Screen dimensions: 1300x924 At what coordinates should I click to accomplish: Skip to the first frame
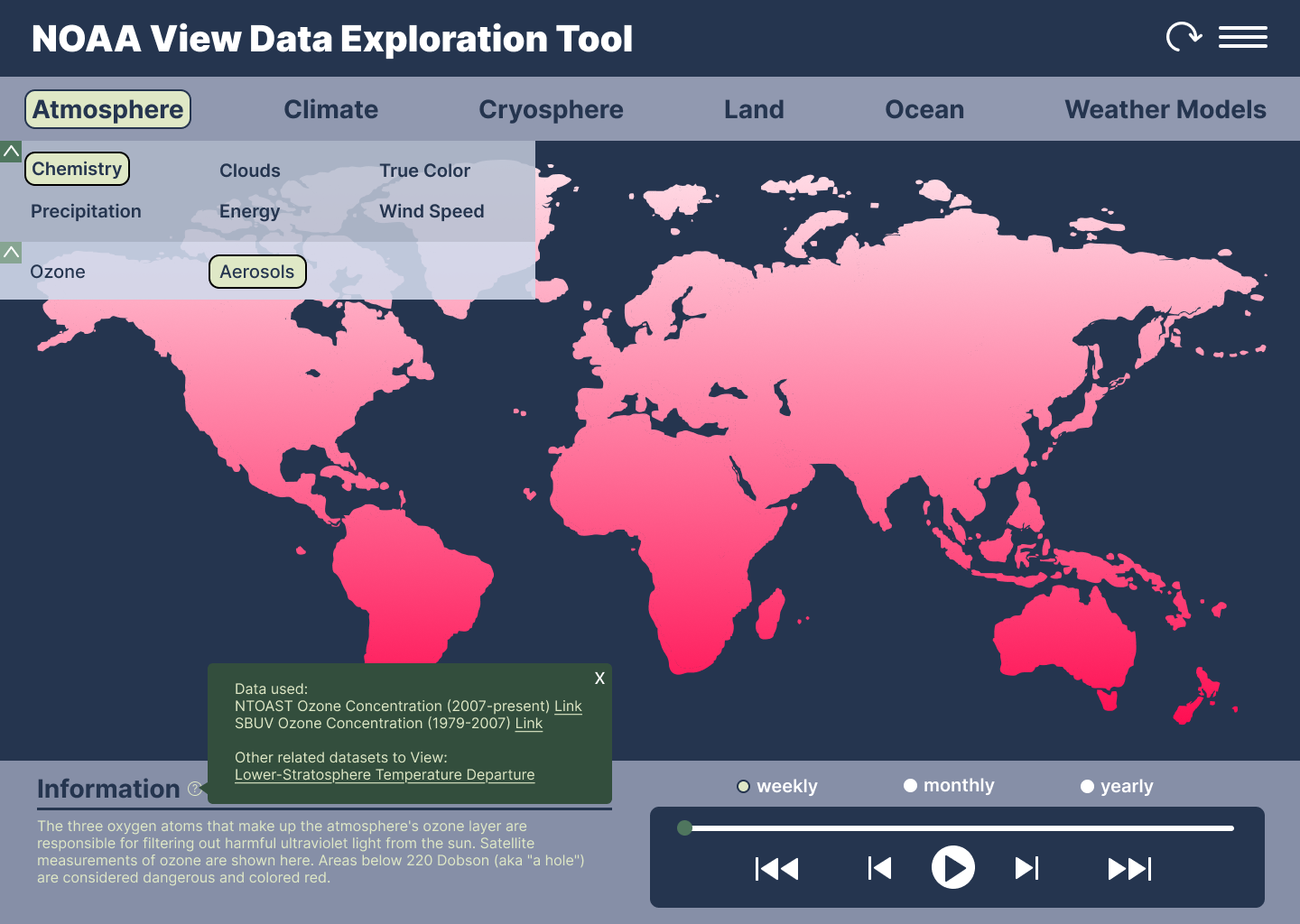click(x=776, y=868)
